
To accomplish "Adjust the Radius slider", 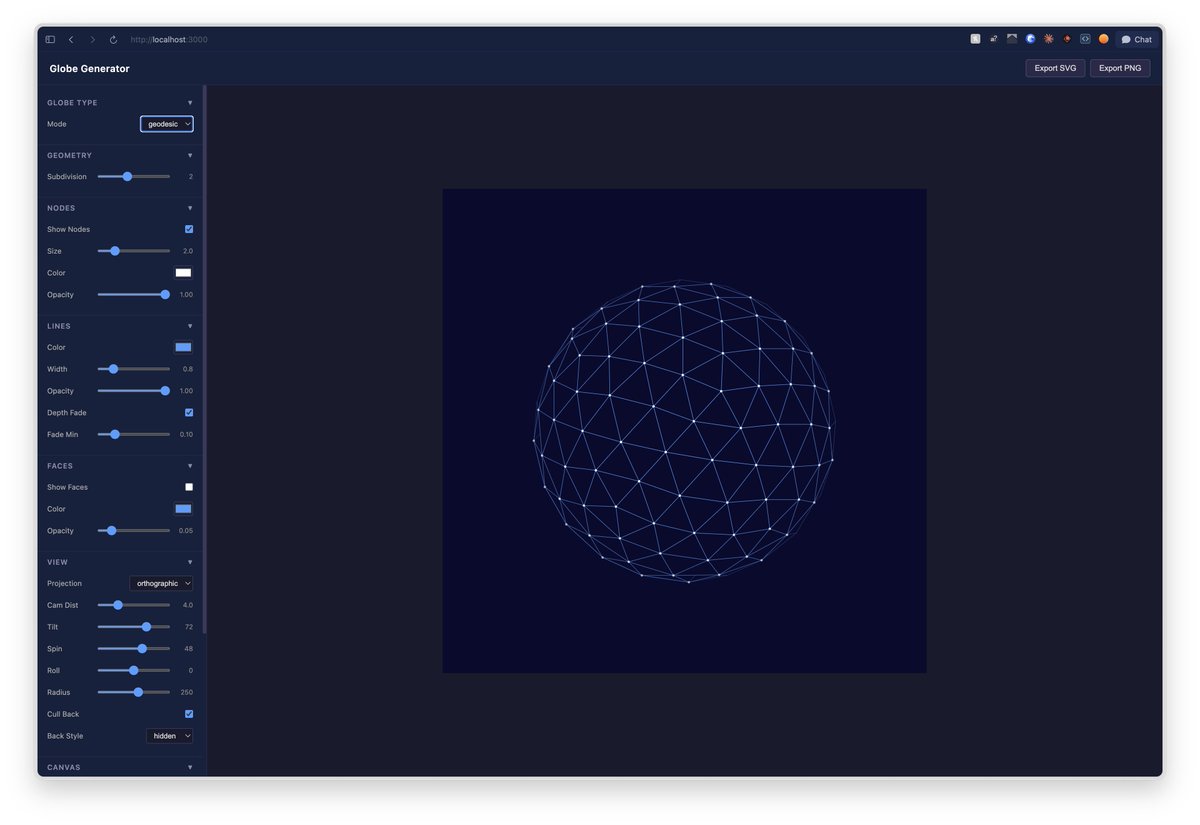I will (x=133, y=692).
